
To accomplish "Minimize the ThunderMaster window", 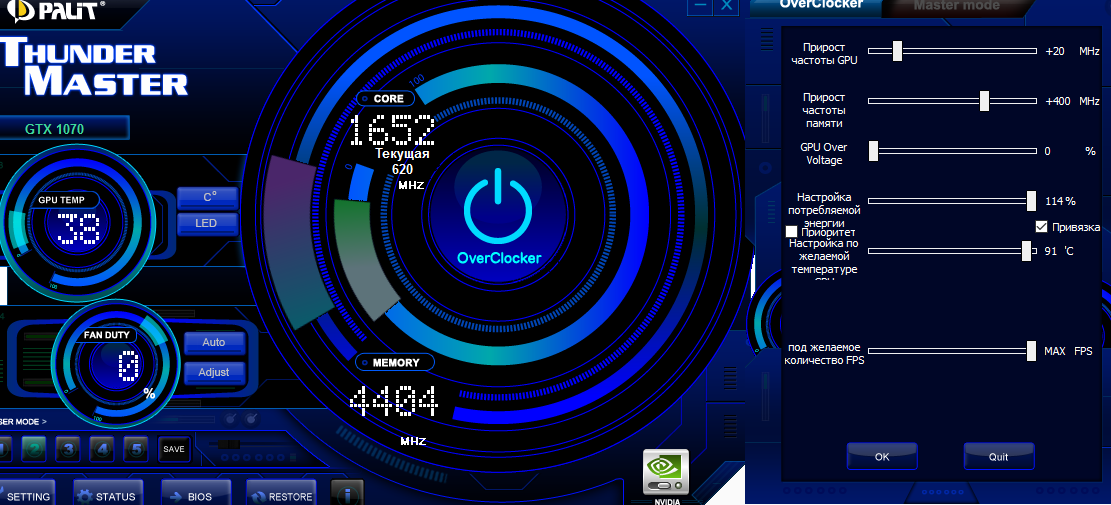I will click(x=700, y=5).
